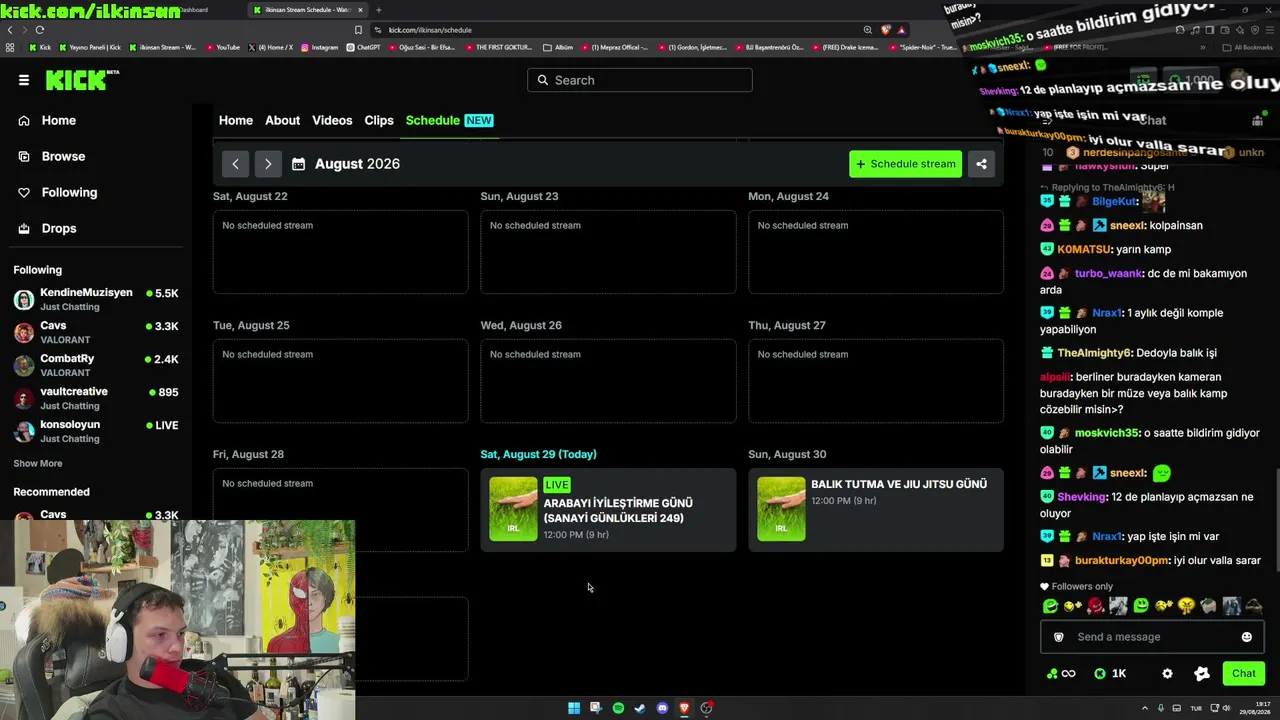Click the chat identity shield icon
The image size is (1280, 720).
[x=1059, y=637]
